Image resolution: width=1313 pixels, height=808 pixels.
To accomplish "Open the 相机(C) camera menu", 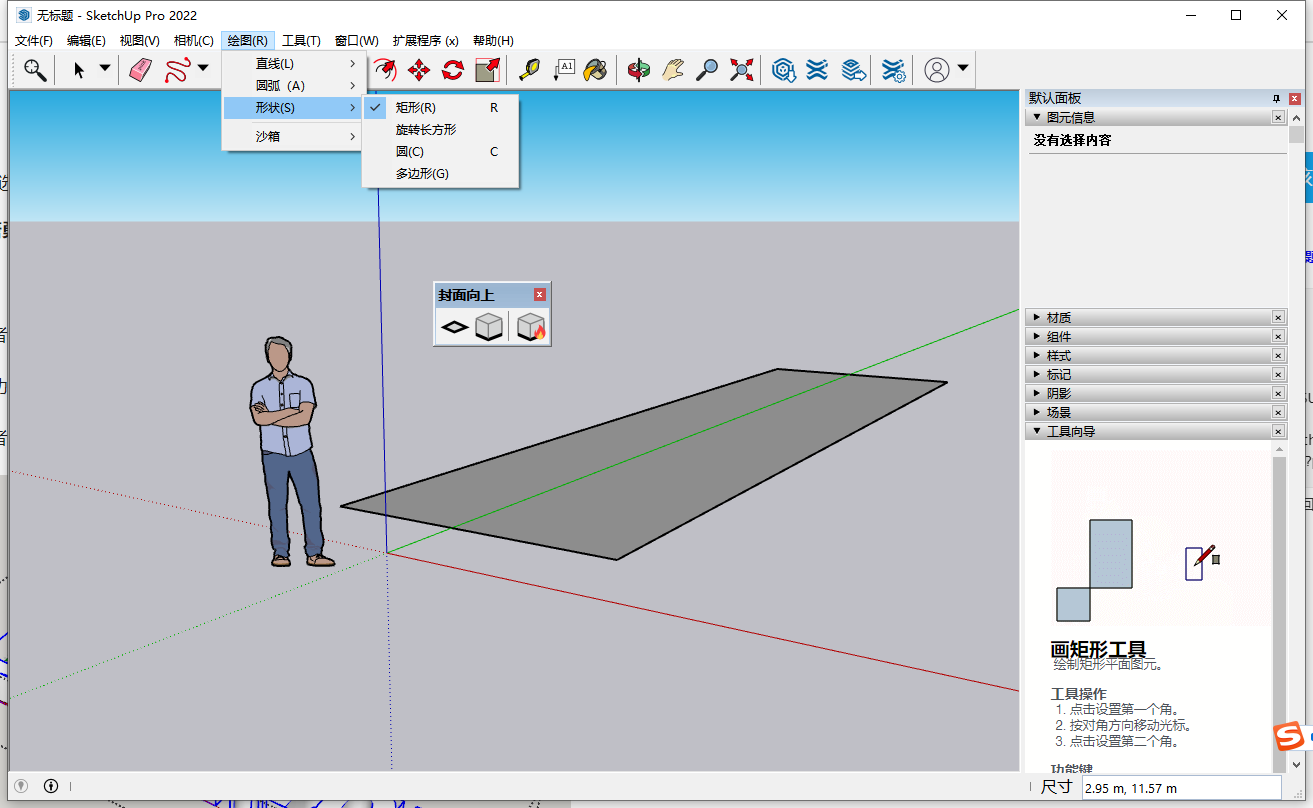I will click(x=193, y=41).
